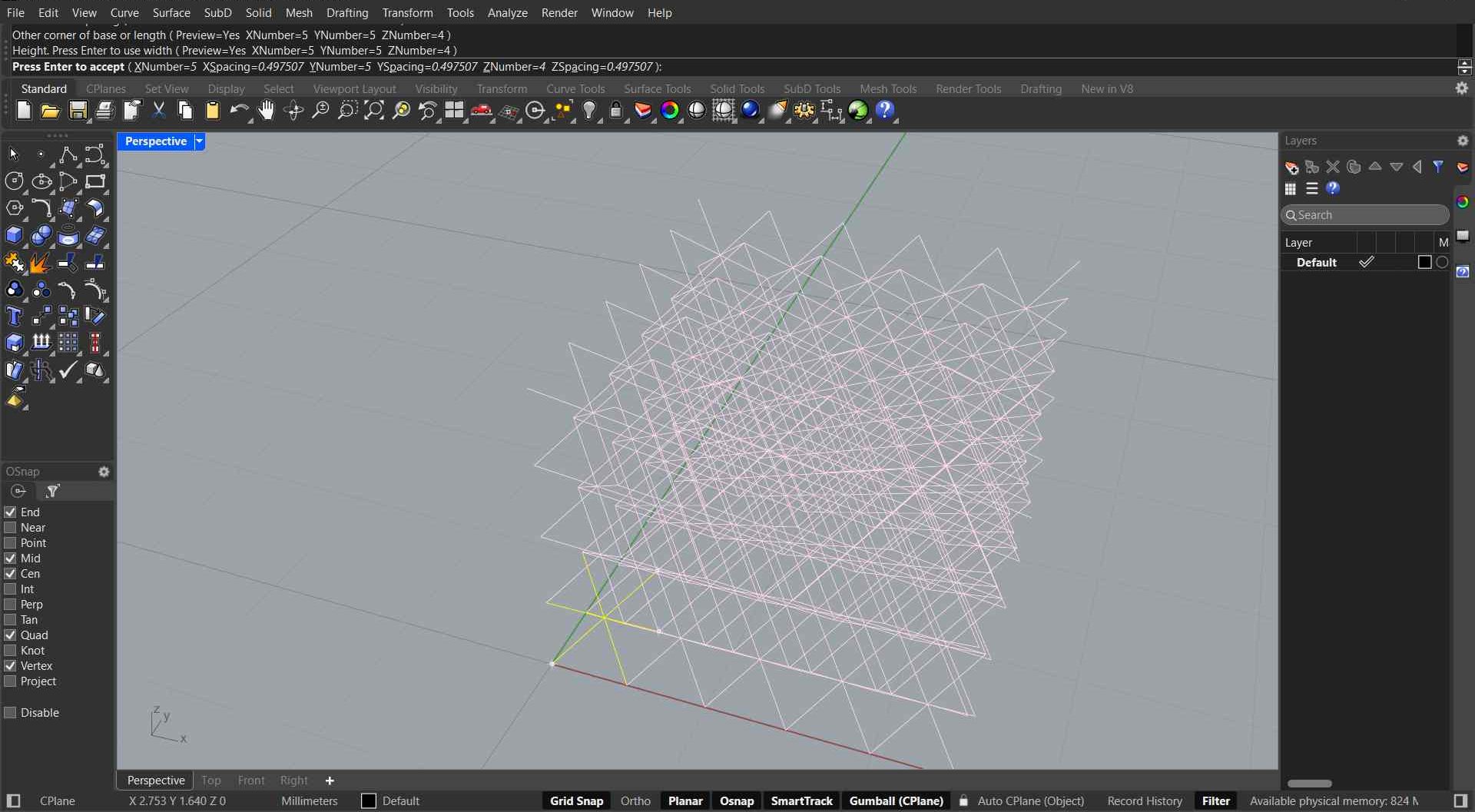Select the Circle drawing tool
1475x812 pixels.
(14, 181)
